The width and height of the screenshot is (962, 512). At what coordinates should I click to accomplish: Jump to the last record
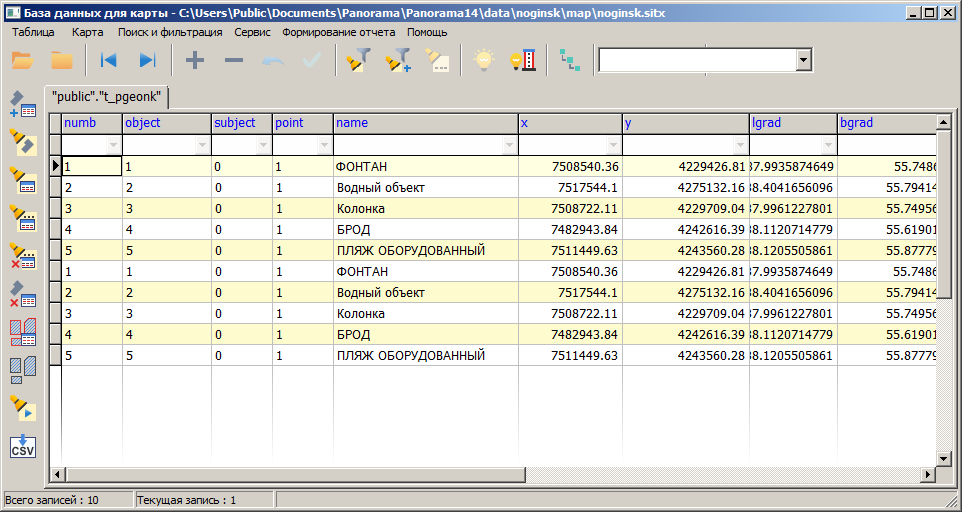147,61
